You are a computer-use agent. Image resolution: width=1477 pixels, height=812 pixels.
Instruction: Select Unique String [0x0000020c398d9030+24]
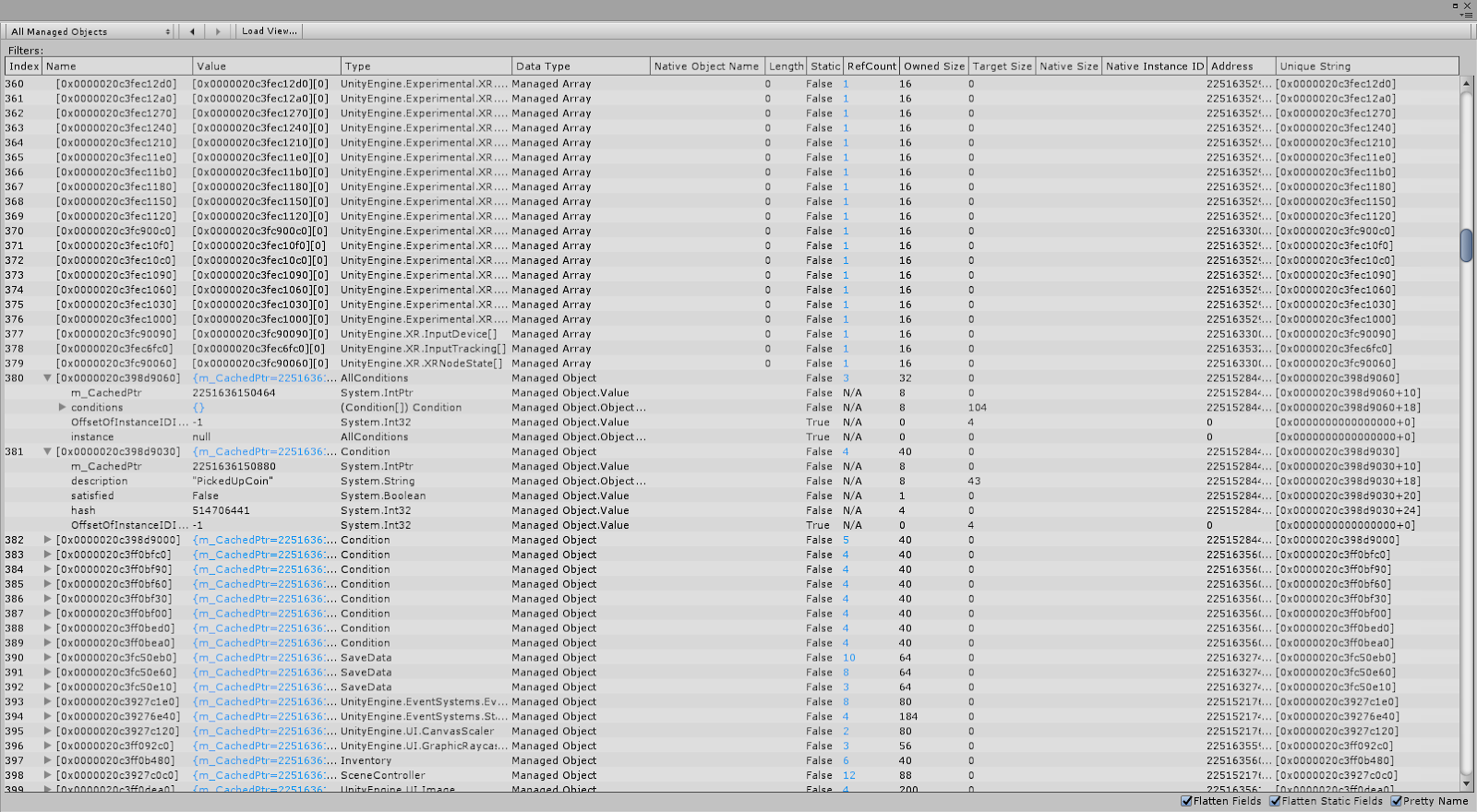point(1348,510)
